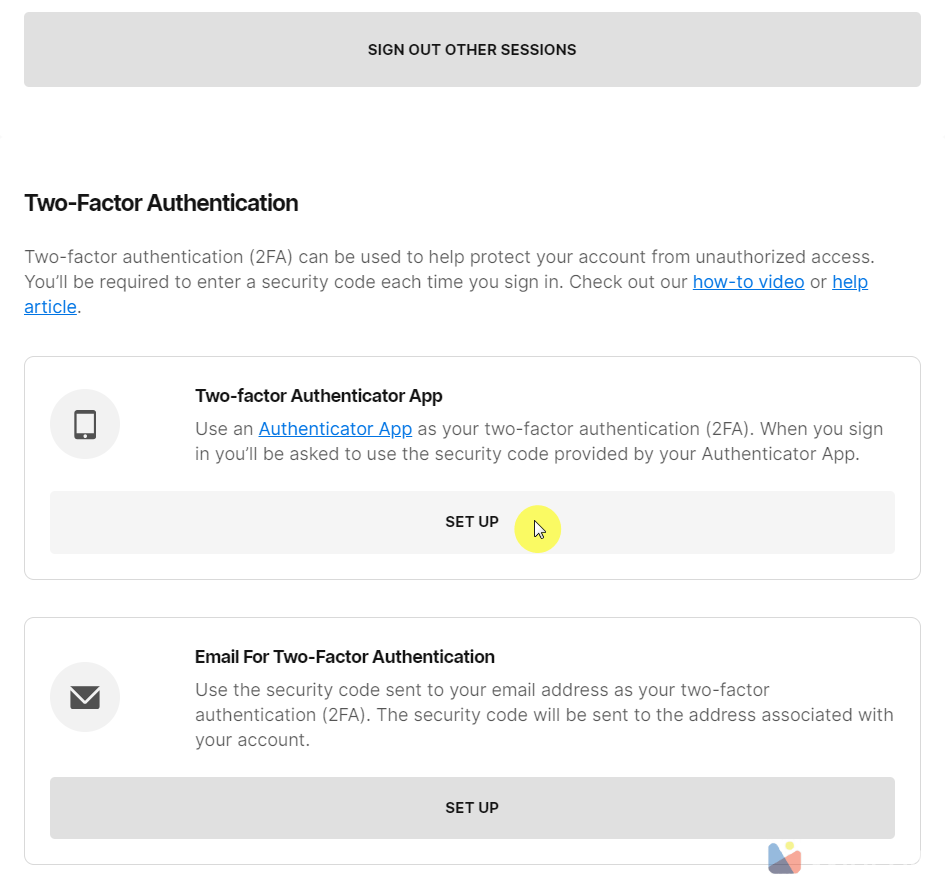Follow the Authenticator App hyperlink

click(x=335, y=429)
